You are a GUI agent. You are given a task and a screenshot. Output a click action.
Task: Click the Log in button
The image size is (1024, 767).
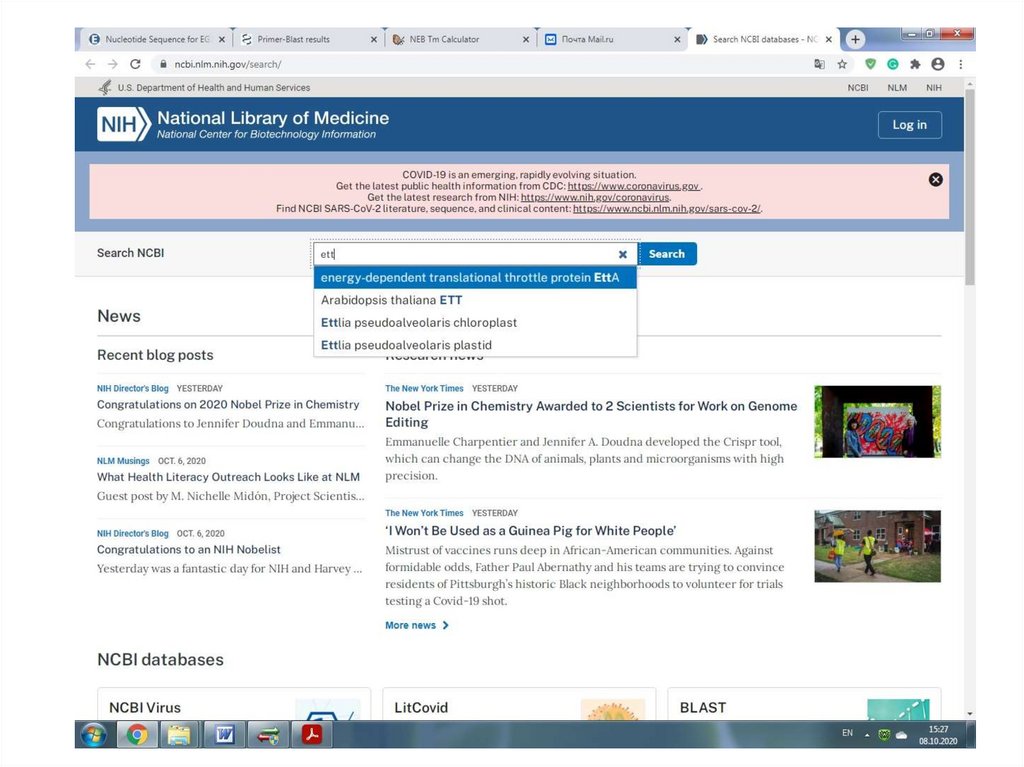[x=909, y=125]
